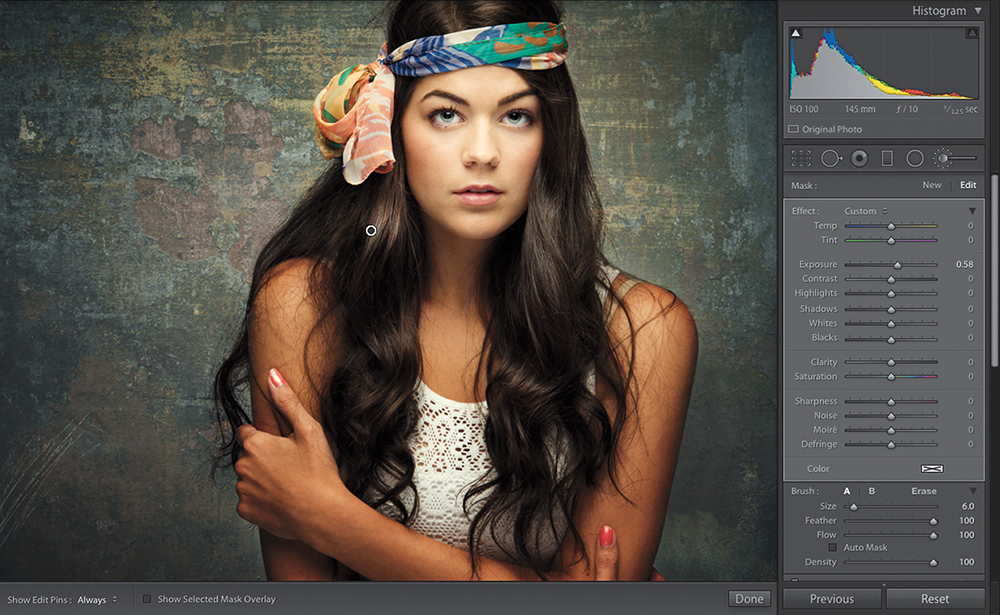Click the Adjustment Brush tool icon
This screenshot has height=615, width=1000.
coord(943,158)
